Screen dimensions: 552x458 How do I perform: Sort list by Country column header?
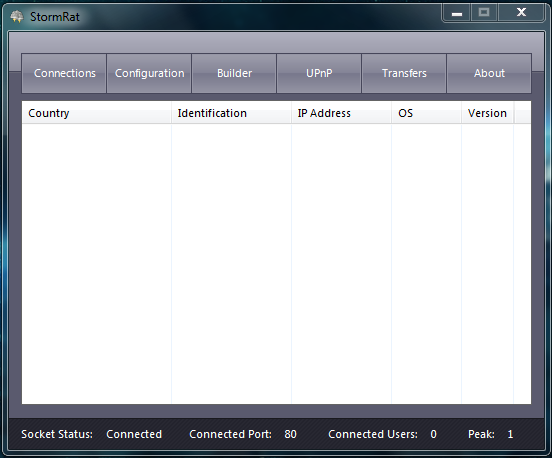96,113
